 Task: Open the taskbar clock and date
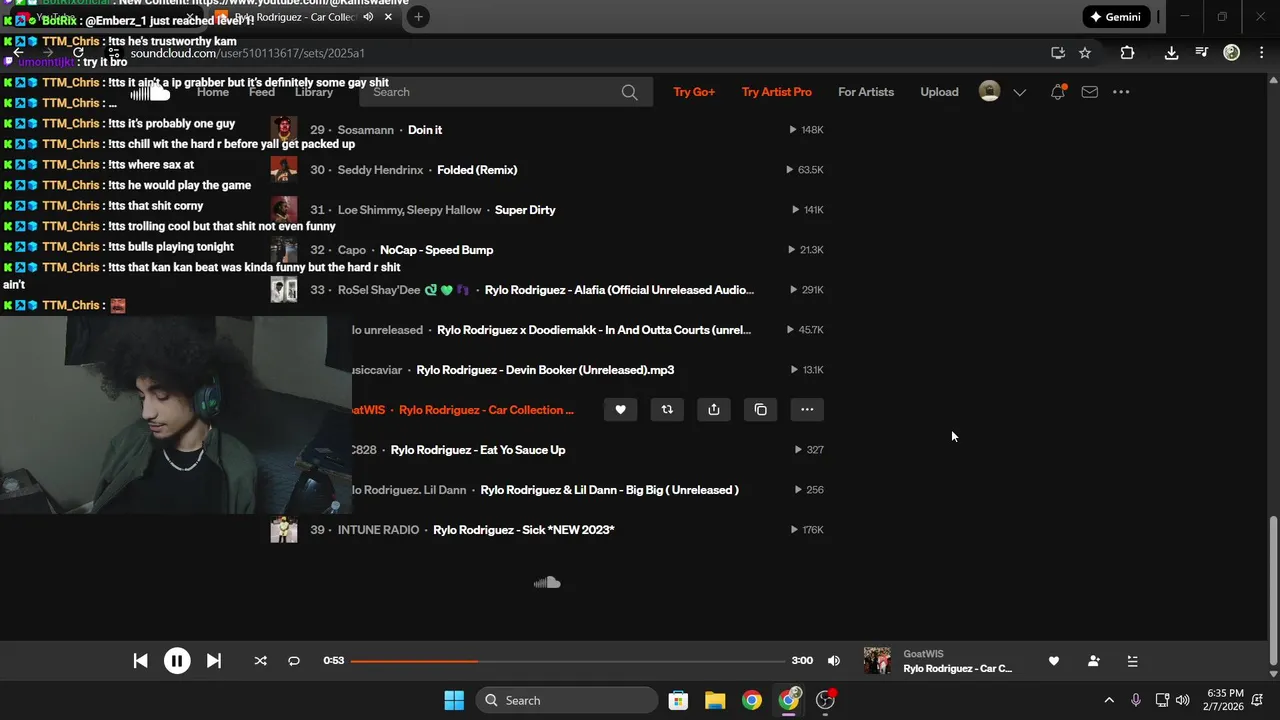[1225, 700]
